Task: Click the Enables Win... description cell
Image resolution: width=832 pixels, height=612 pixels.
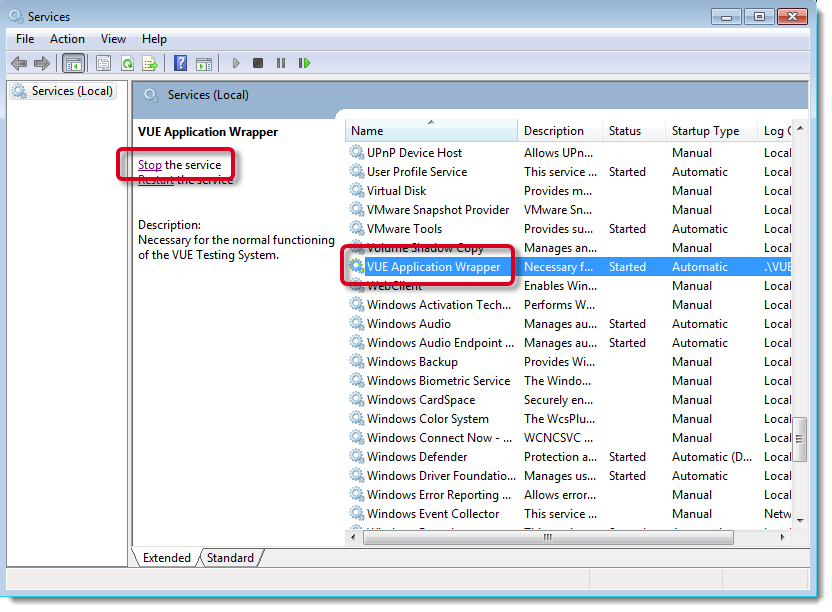Action: pos(560,286)
